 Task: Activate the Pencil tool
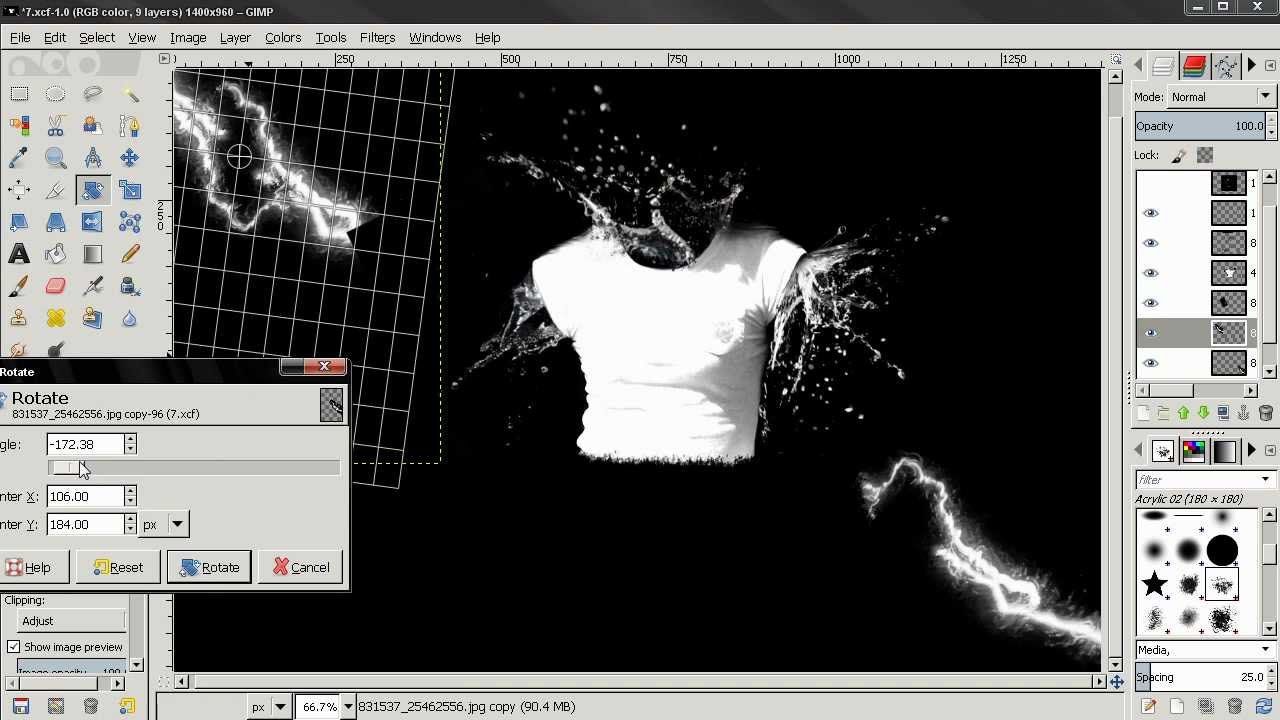pos(130,254)
